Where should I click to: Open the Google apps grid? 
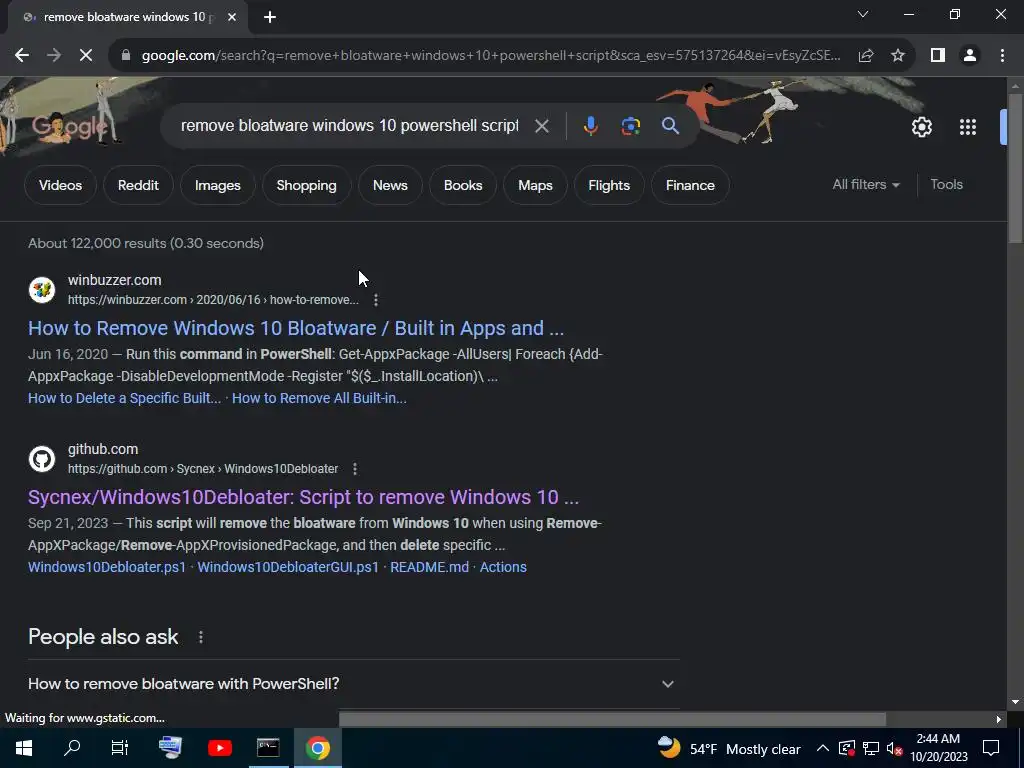(968, 127)
